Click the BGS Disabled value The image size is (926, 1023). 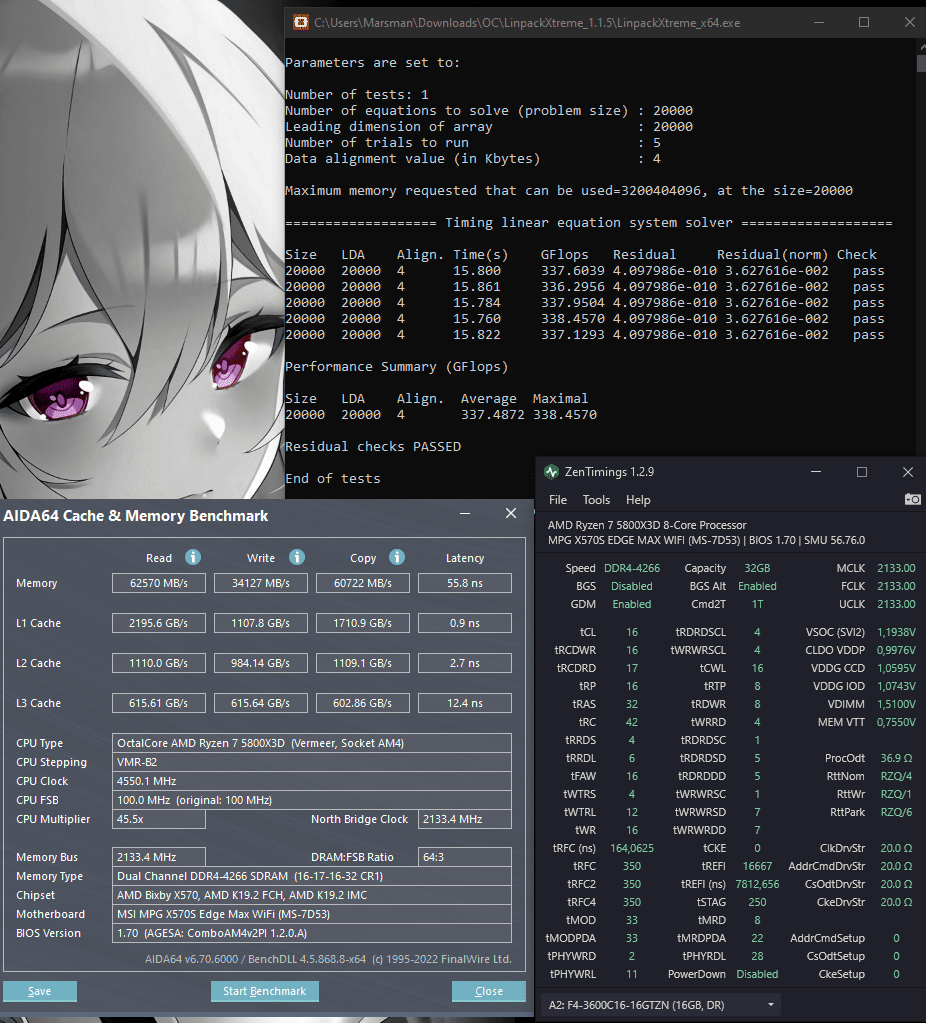pos(632,587)
